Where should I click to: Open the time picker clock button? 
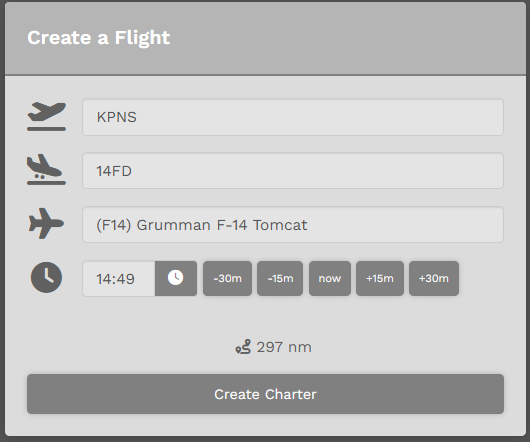click(176, 278)
